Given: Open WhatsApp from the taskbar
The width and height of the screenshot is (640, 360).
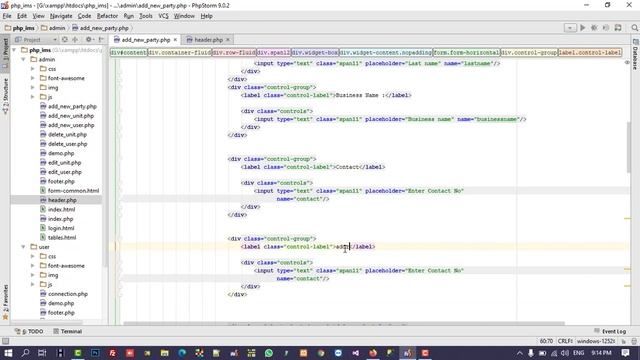Looking at the screenshot, I should coord(269,353).
